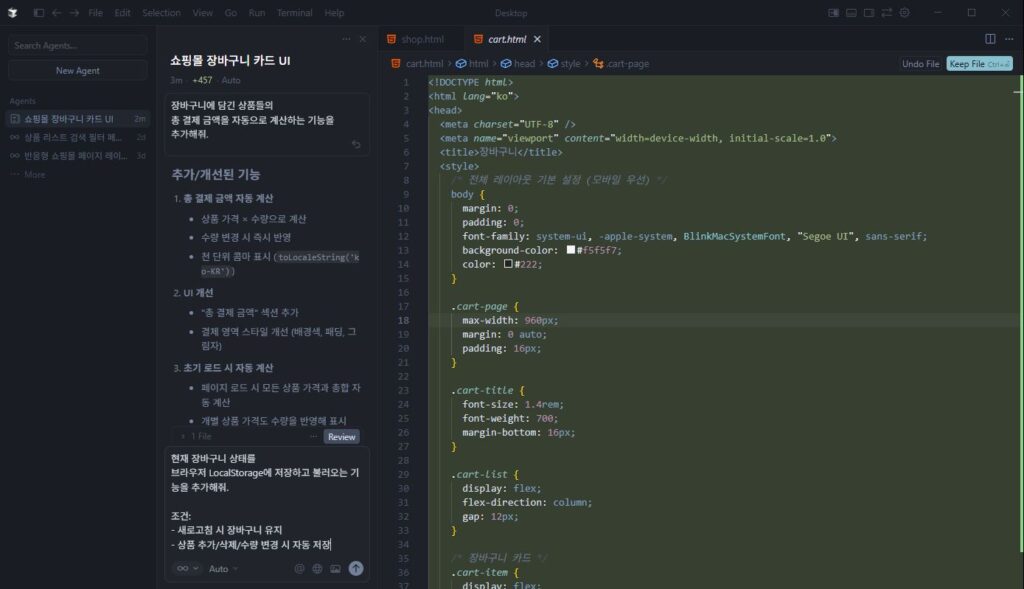The image size is (1024, 589).
Task: Click the Keep File button
Action: point(978,62)
